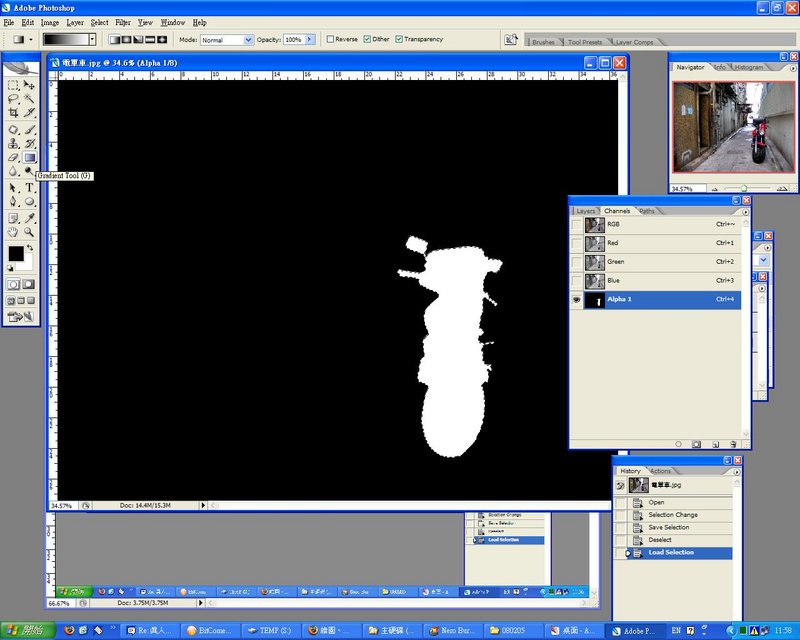The width and height of the screenshot is (800, 640).
Task: Select the Dodge tool
Action: point(29,171)
